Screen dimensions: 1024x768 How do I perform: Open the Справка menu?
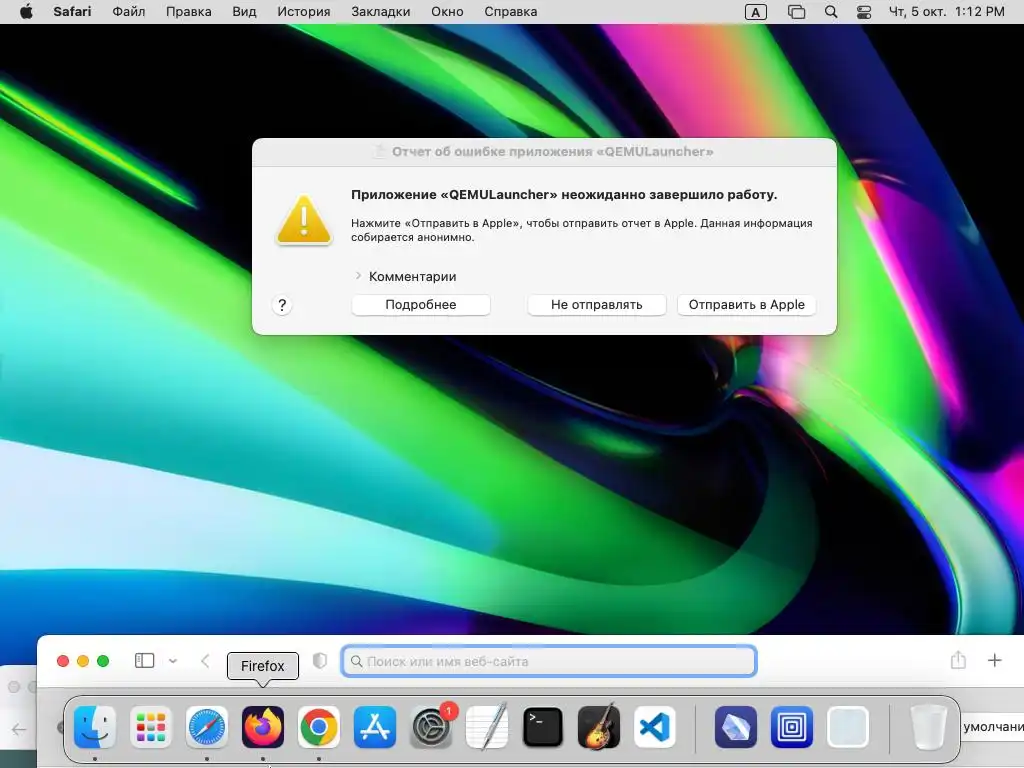click(x=511, y=12)
